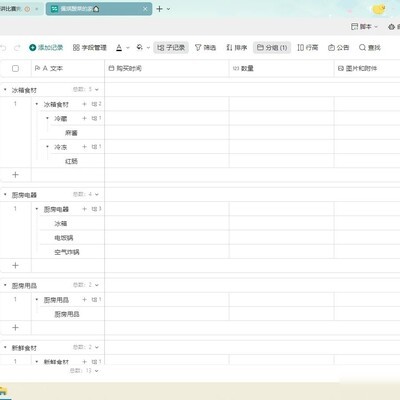Toggle the 子记录 sub-record view button
The width and height of the screenshot is (400, 400).
click(x=171, y=48)
